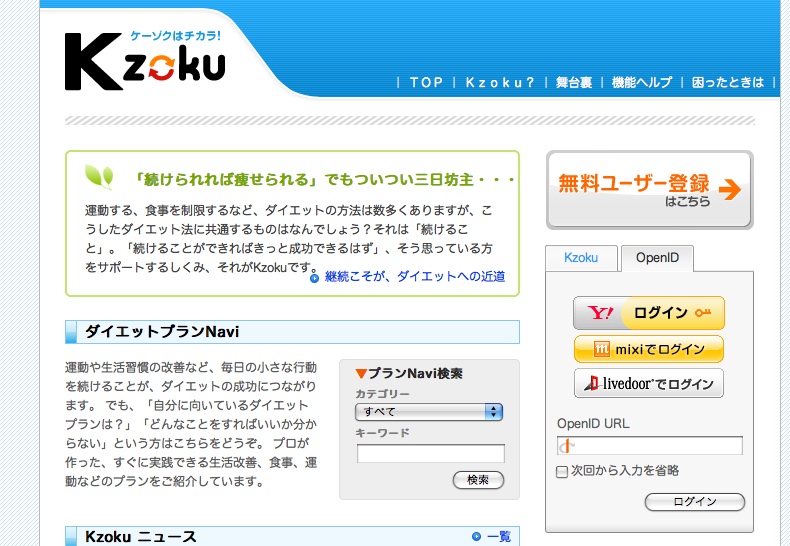Open the TOP navigation link

click(x=426, y=82)
